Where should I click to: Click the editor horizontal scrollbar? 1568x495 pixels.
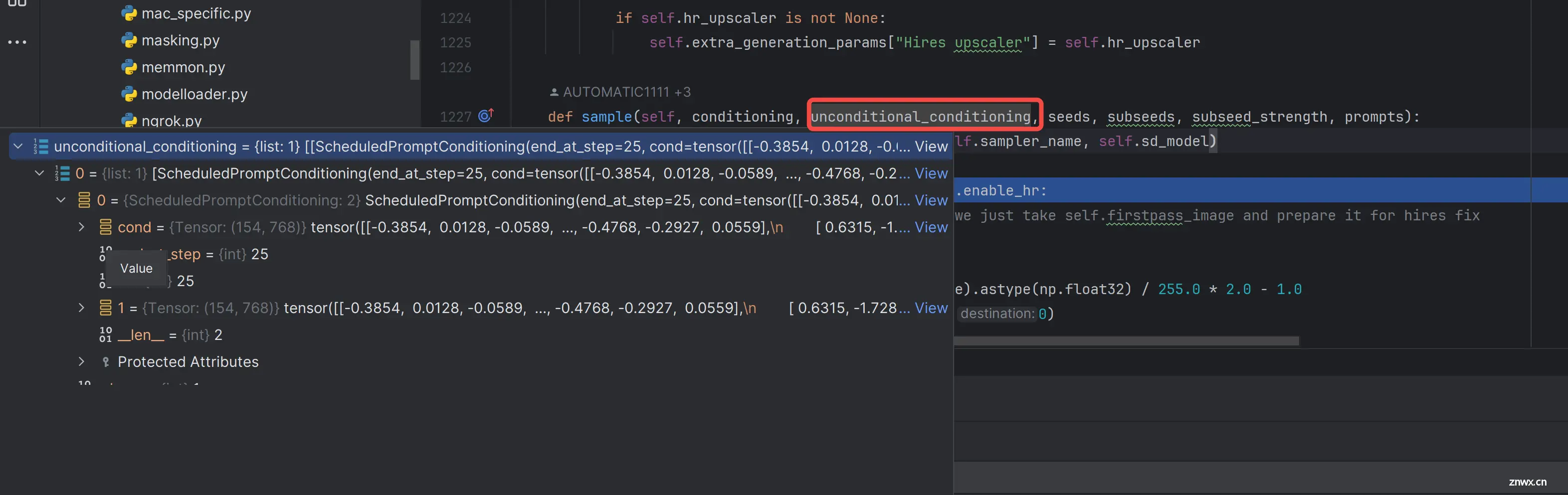[x=1126, y=340]
